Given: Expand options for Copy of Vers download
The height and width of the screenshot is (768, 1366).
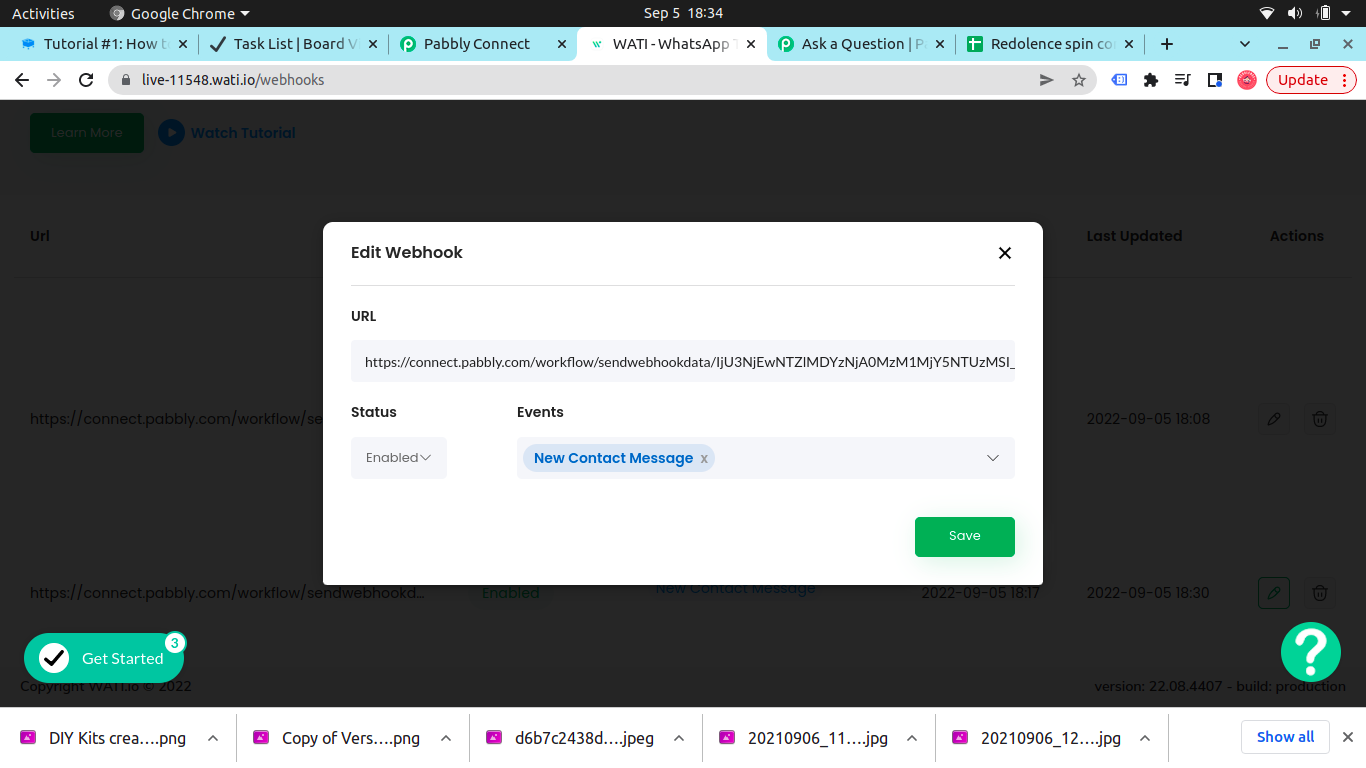Looking at the screenshot, I should tap(446, 738).
